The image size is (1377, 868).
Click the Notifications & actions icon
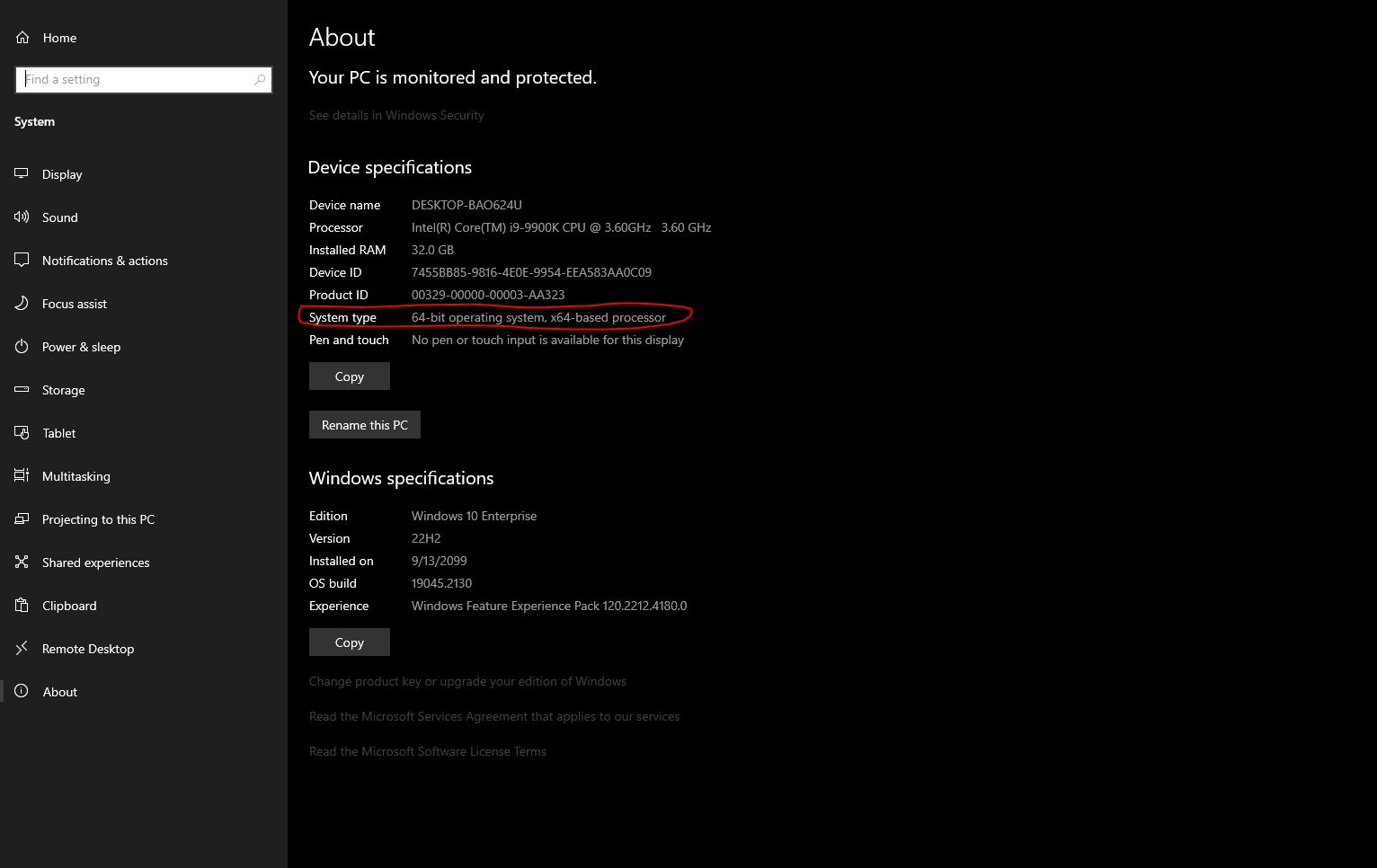22,261
